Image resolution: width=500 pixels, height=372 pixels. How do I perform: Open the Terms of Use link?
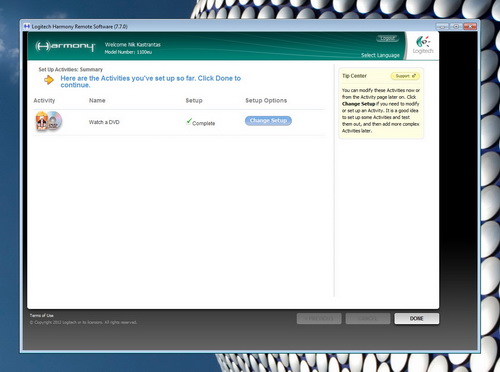pos(42,315)
